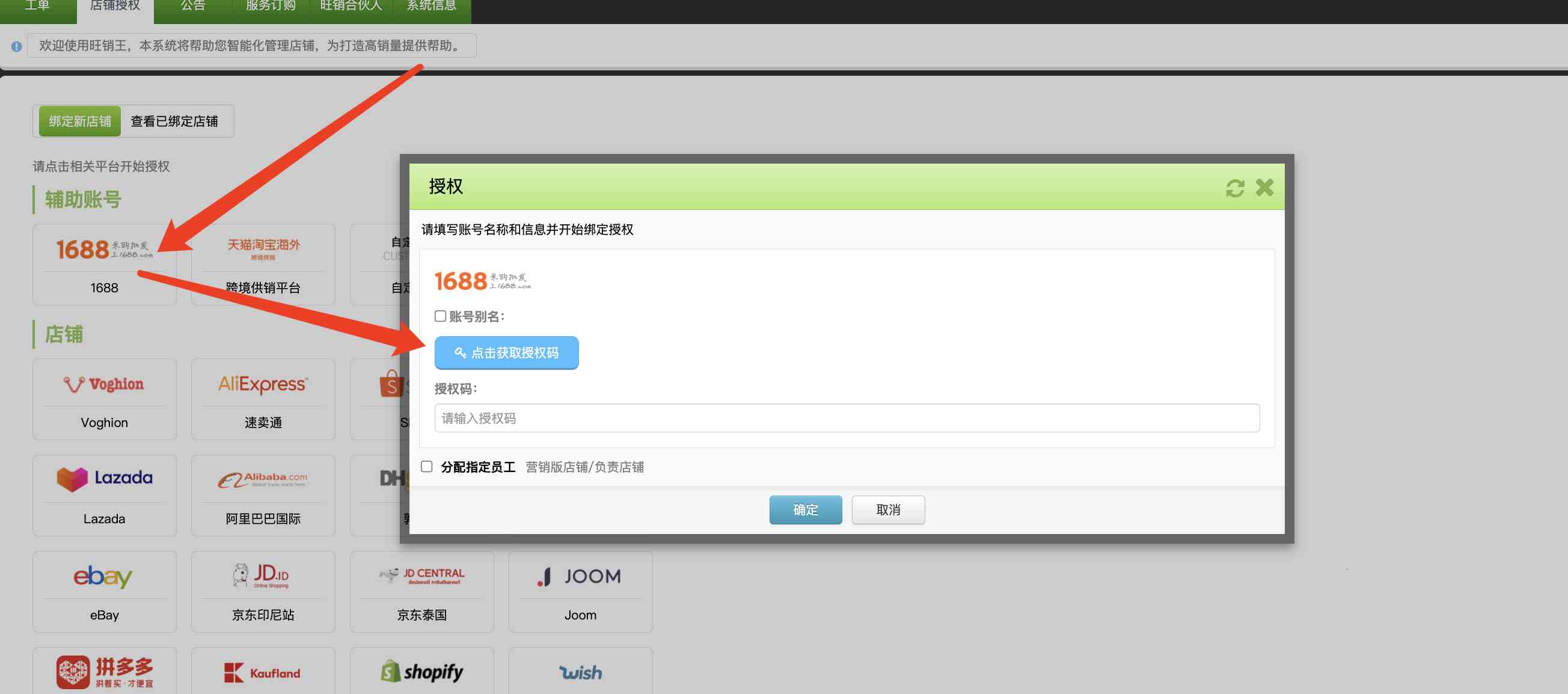The height and width of the screenshot is (694, 1568).
Task: Click the 授权 dialog title
Action: [446, 186]
